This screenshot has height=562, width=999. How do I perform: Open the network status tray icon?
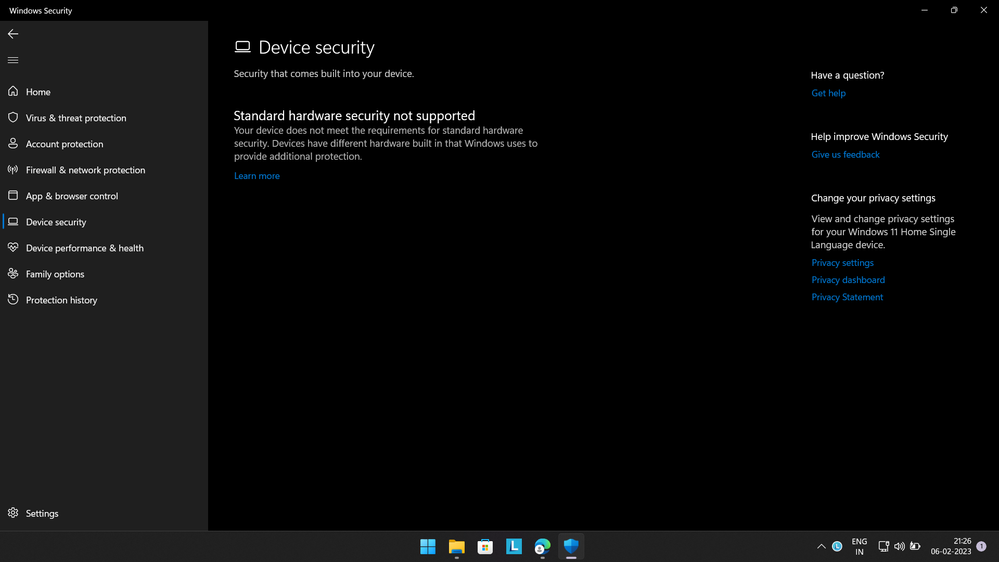point(884,547)
